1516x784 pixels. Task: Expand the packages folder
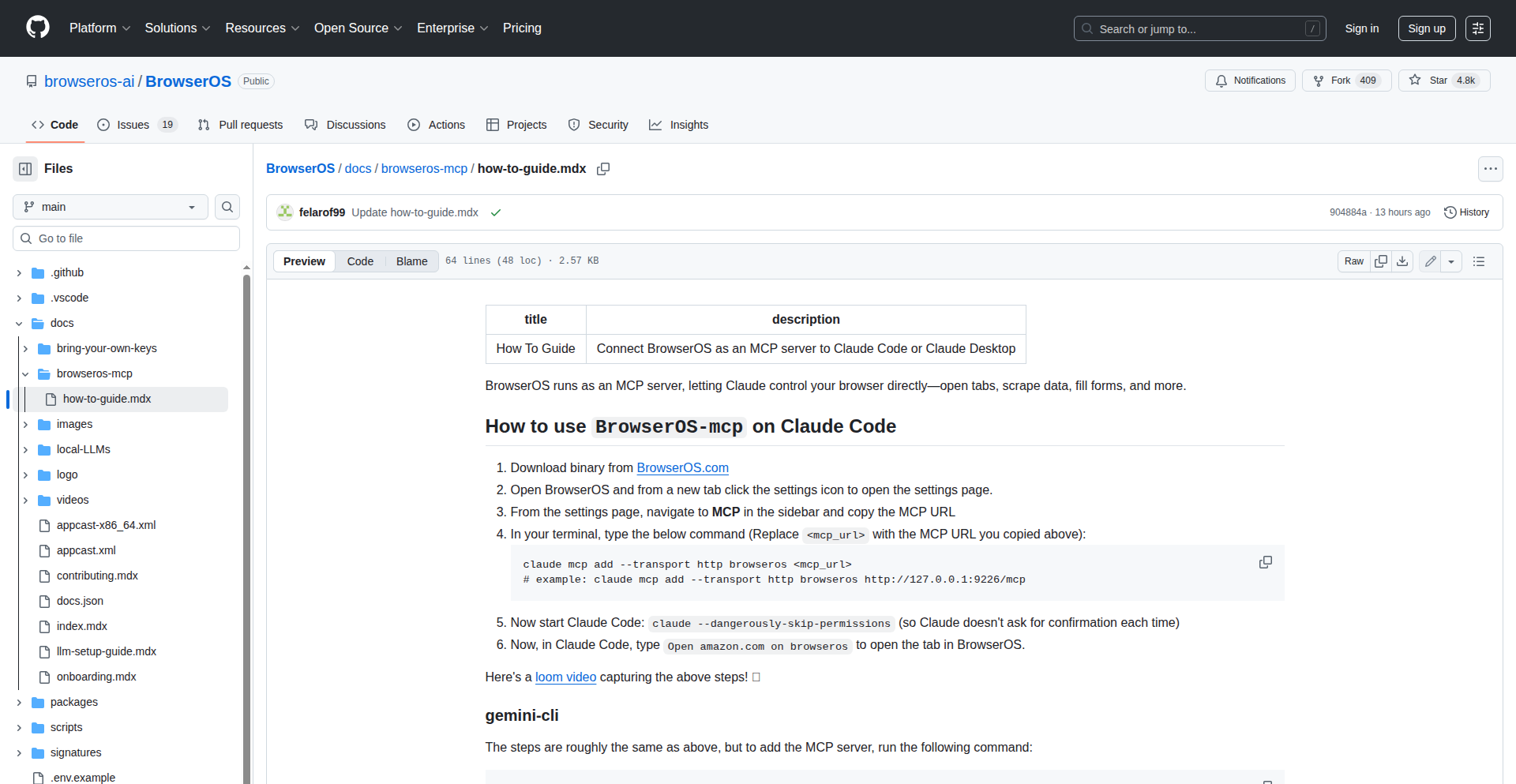coord(19,702)
